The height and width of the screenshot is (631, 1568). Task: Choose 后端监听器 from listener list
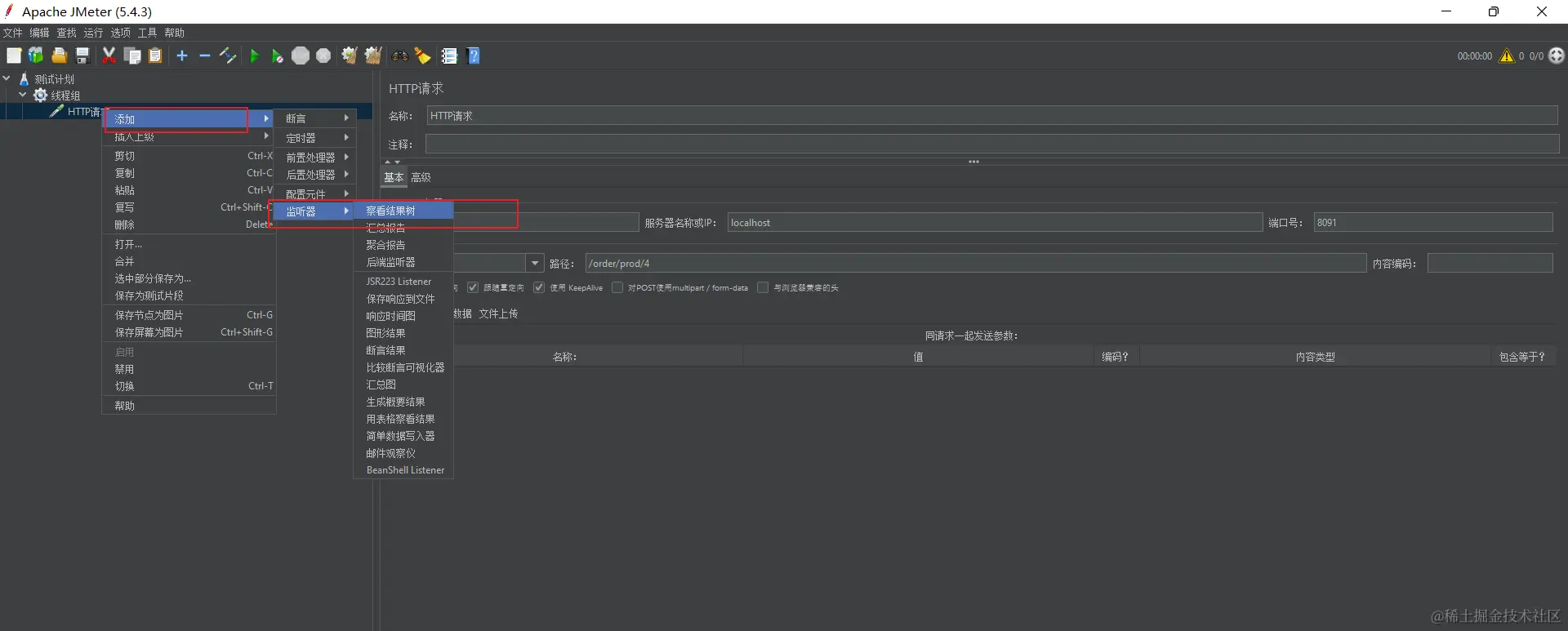click(403, 262)
